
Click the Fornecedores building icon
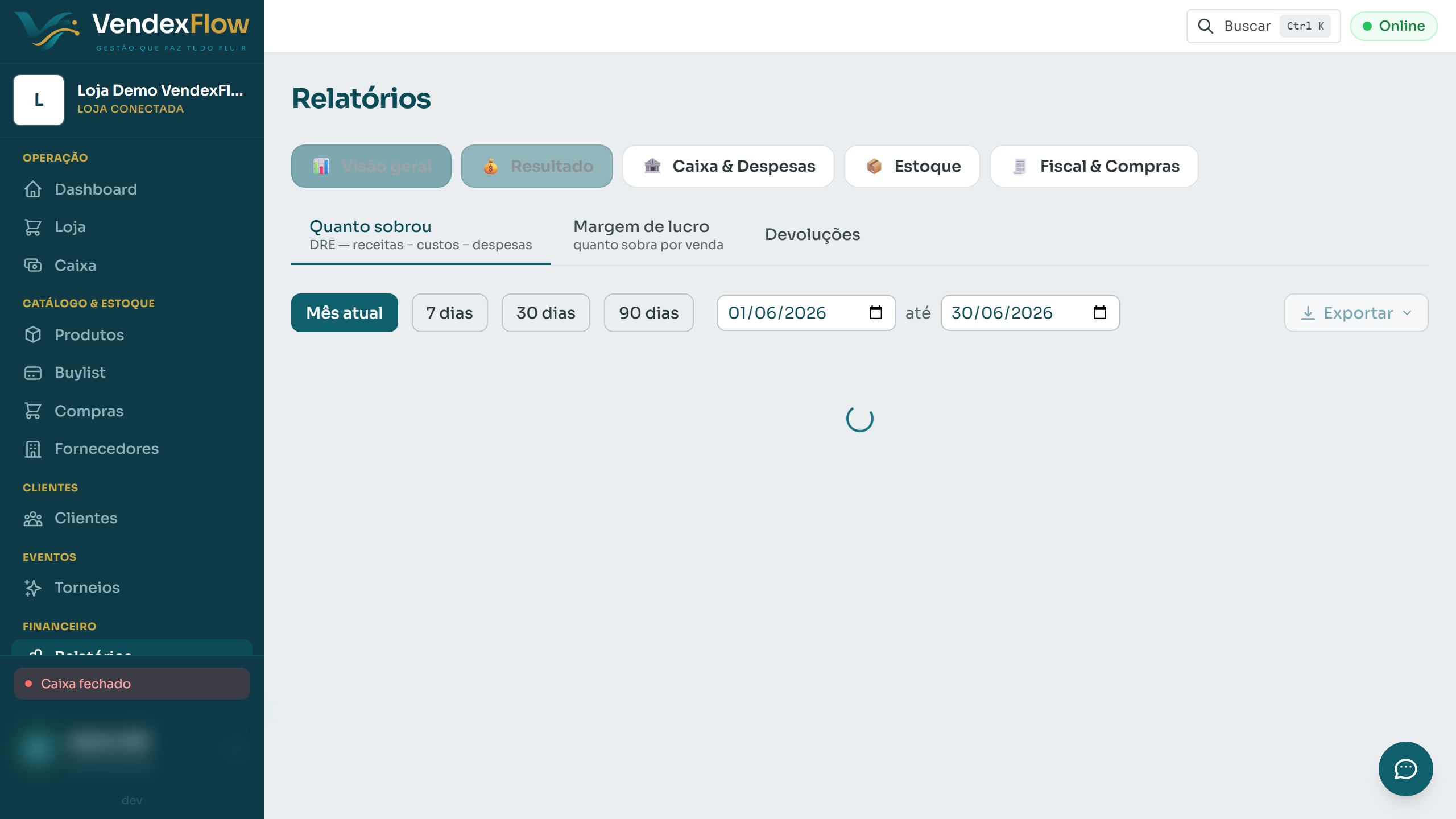click(33, 449)
